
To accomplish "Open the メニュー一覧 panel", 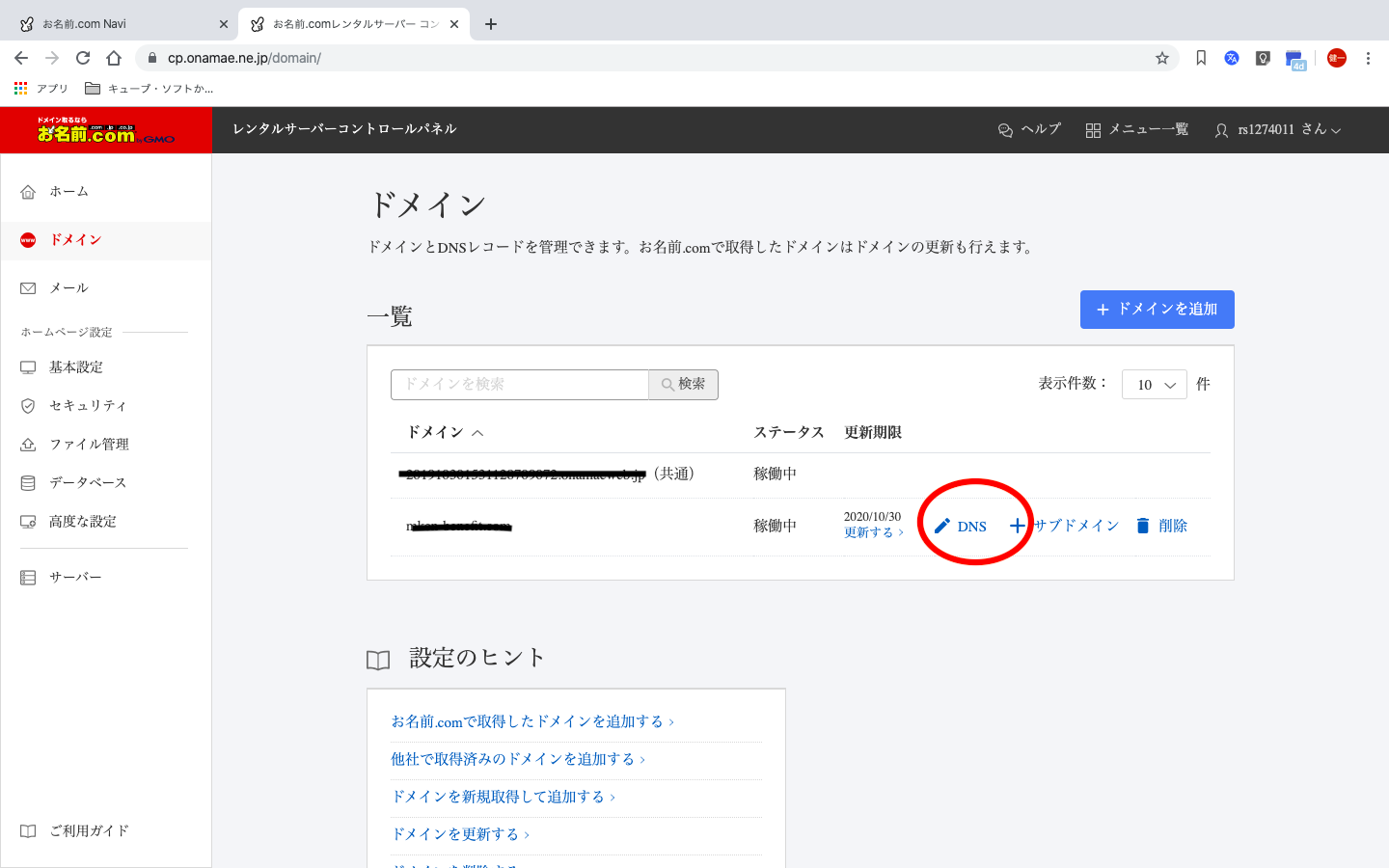I will click(1138, 128).
